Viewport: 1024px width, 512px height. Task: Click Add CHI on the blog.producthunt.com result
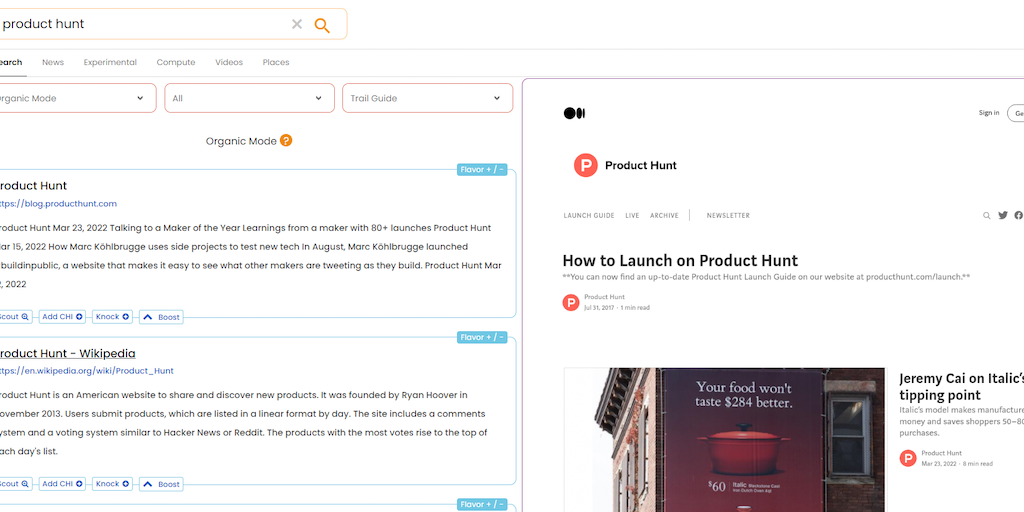point(62,317)
